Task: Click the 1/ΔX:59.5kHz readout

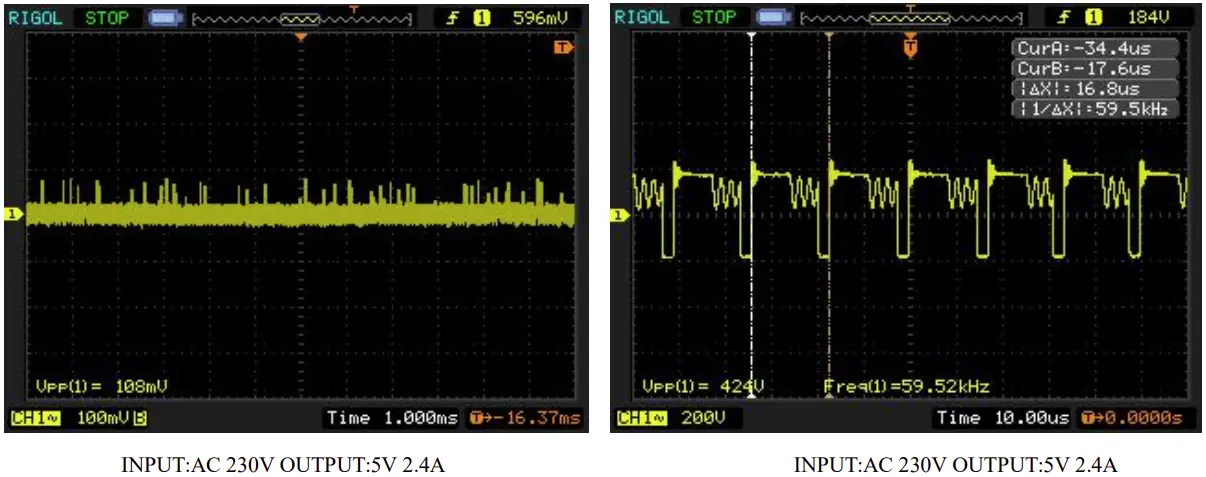Action: [x=1096, y=109]
